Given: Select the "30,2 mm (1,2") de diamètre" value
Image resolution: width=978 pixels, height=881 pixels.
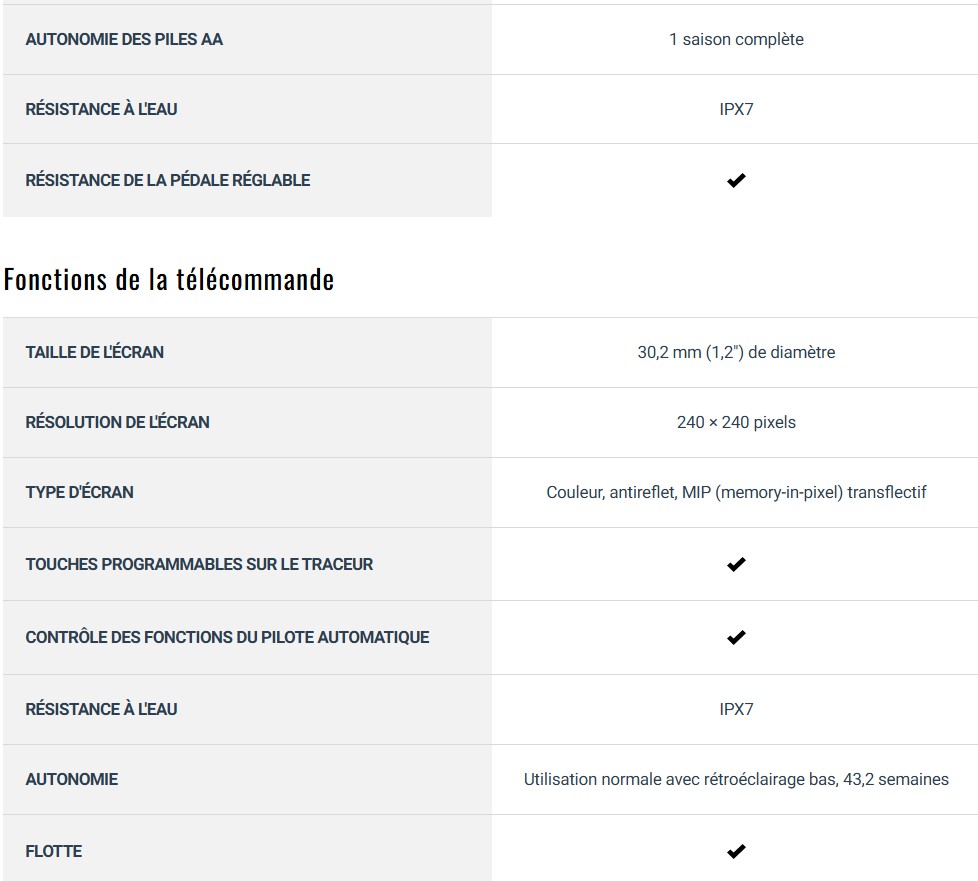Looking at the screenshot, I should pyautogui.click(x=736, y=352).
